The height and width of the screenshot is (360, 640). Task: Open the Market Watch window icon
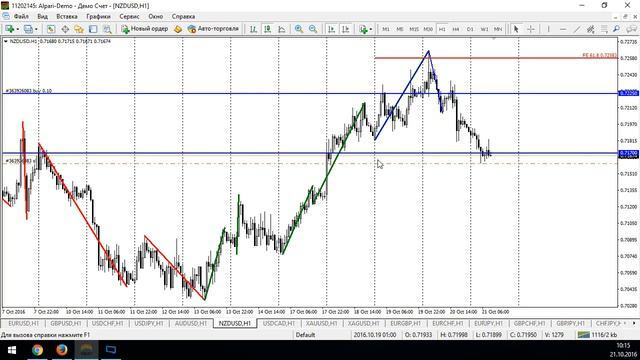[x=51, y=29]
